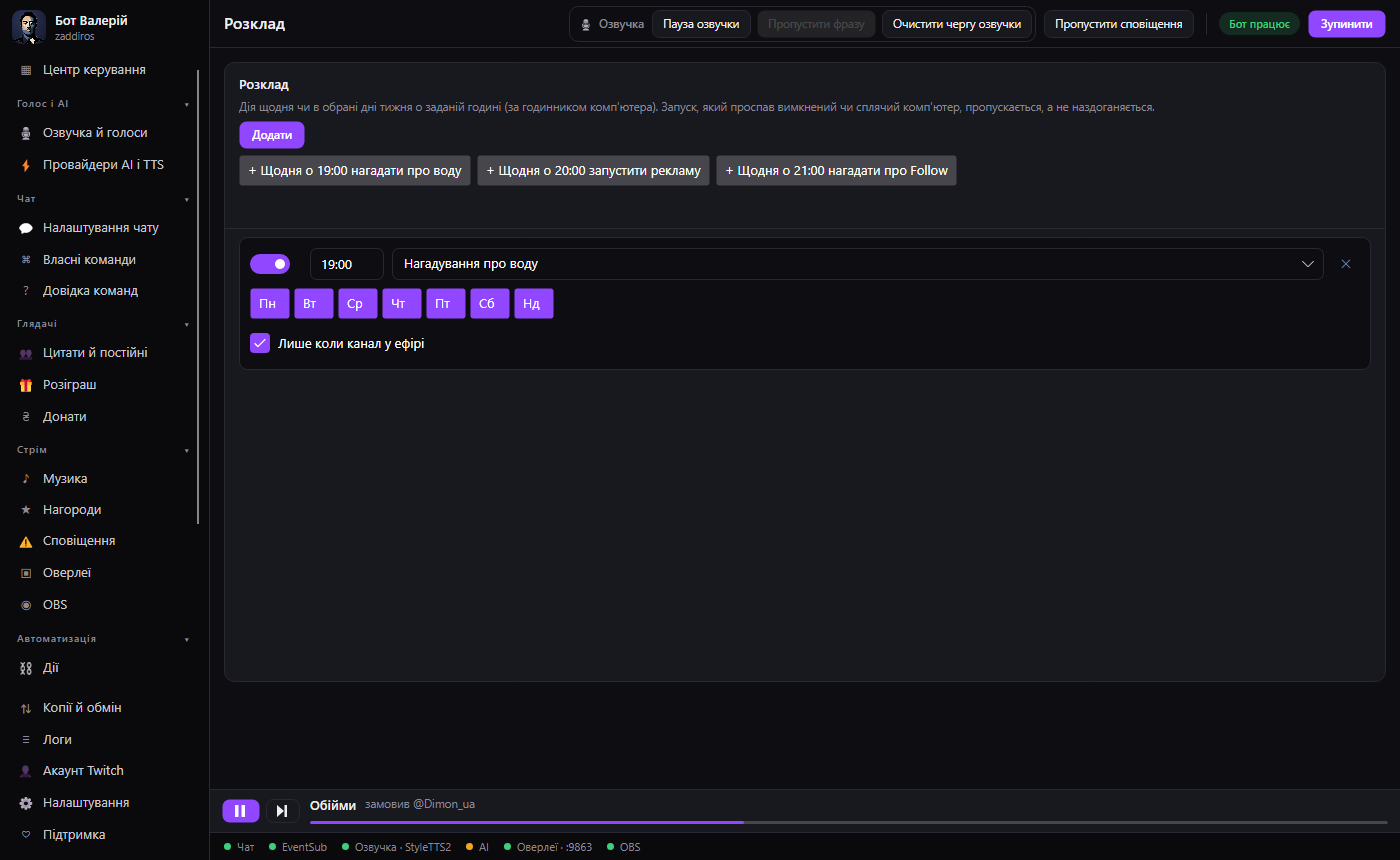Click star icon beside Нагороди

tap(26, 510)
